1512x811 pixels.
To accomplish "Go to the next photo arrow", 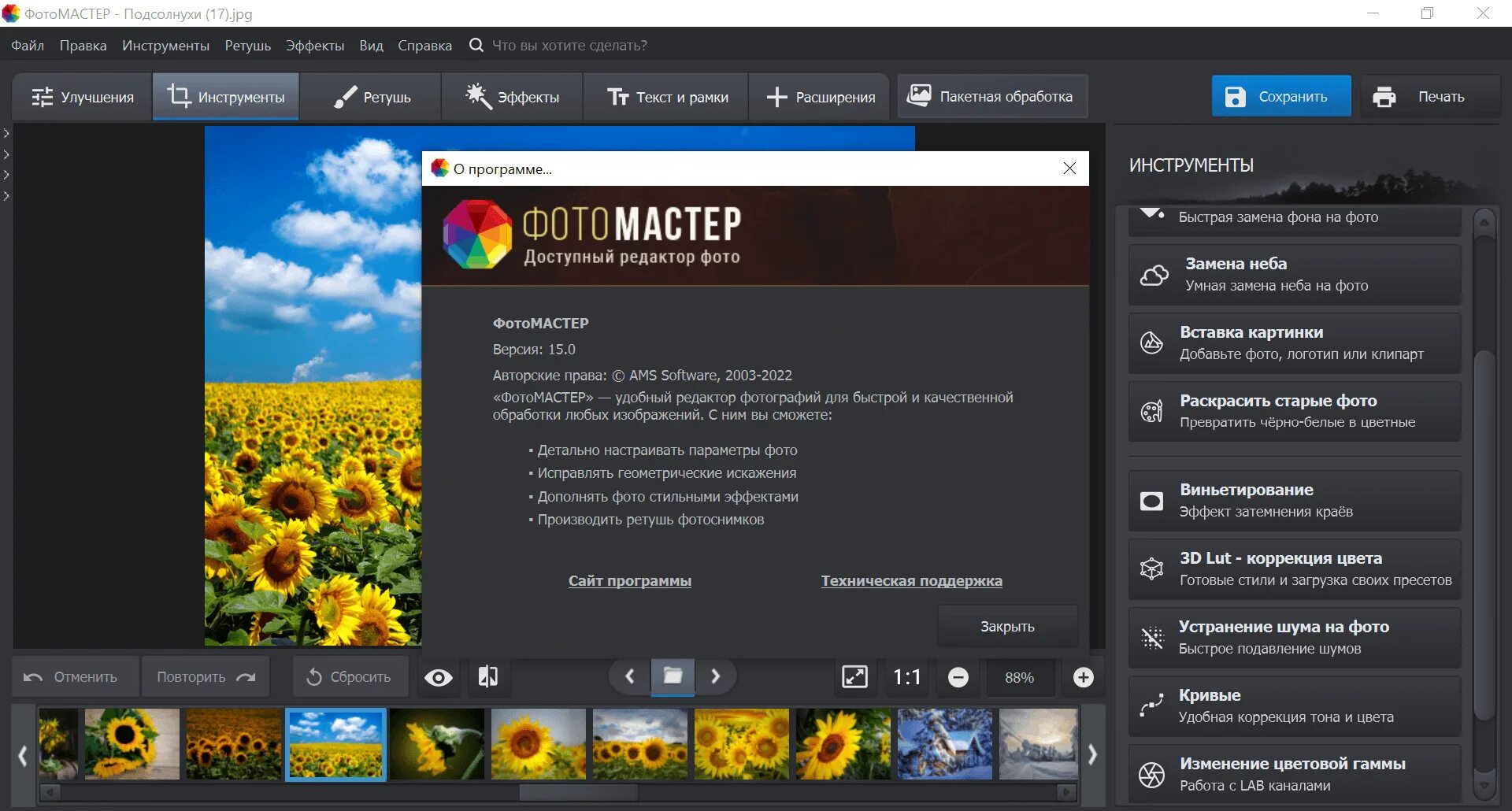I will [716, 676].
